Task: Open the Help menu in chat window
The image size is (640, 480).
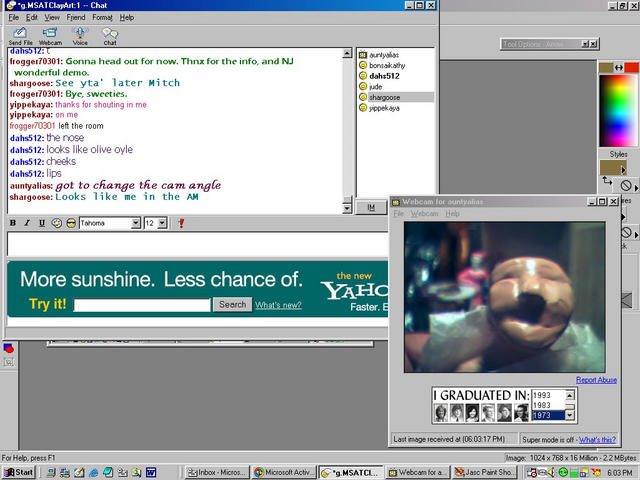Action: (x=127, y=18)
